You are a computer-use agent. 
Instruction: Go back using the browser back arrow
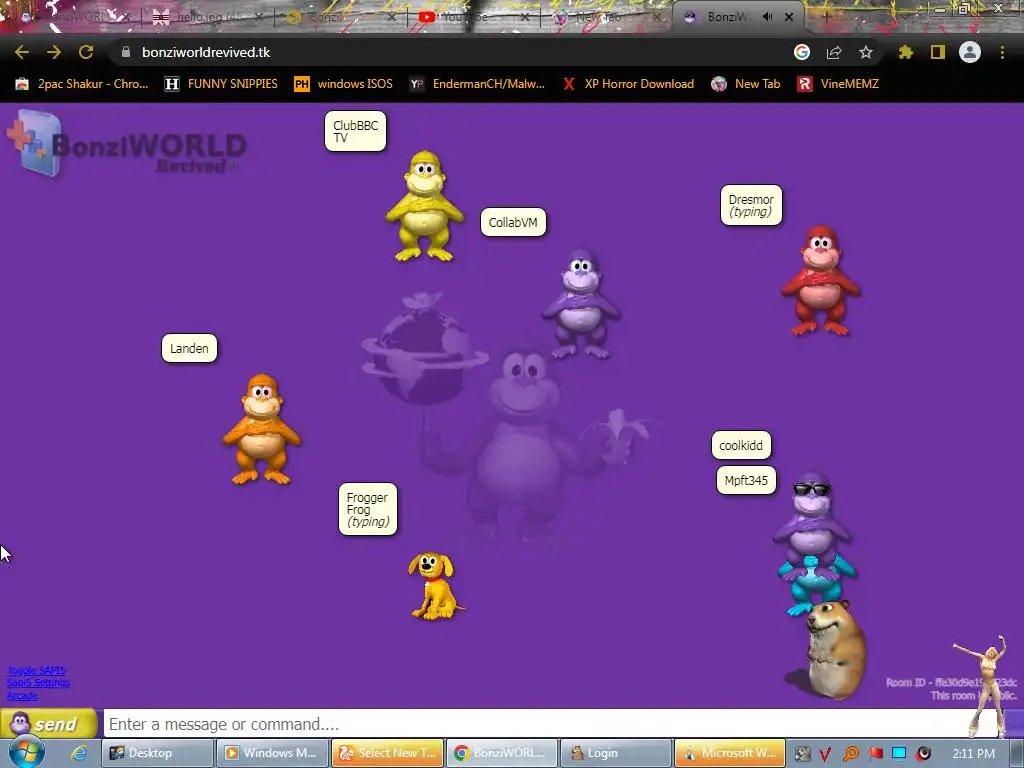tap(22, 52)
